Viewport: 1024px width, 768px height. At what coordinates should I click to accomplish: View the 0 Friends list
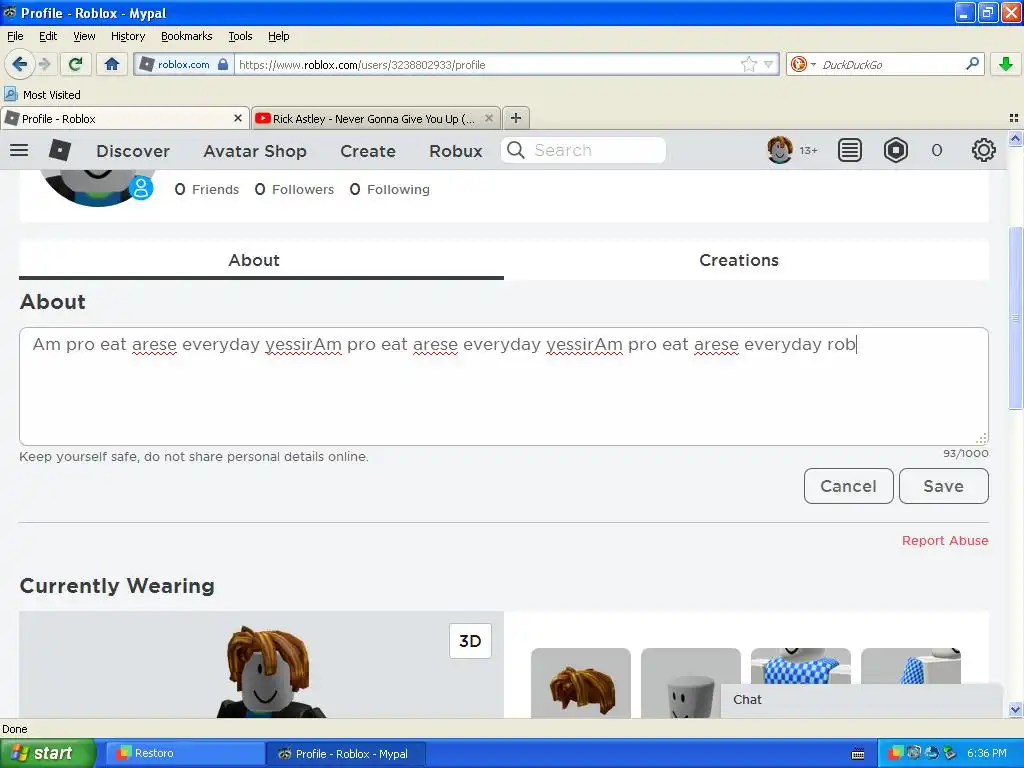(206, 189)
